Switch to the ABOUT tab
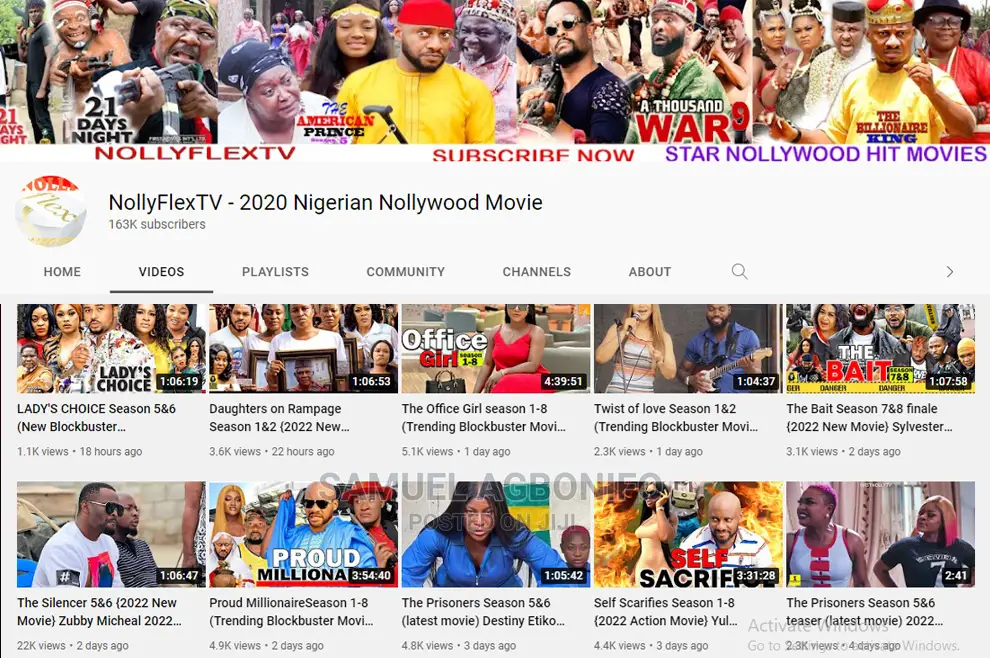 (650, 272)
